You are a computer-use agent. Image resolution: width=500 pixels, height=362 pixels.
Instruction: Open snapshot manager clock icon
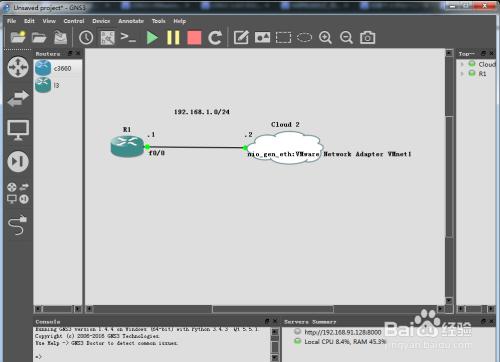[86, 37]
